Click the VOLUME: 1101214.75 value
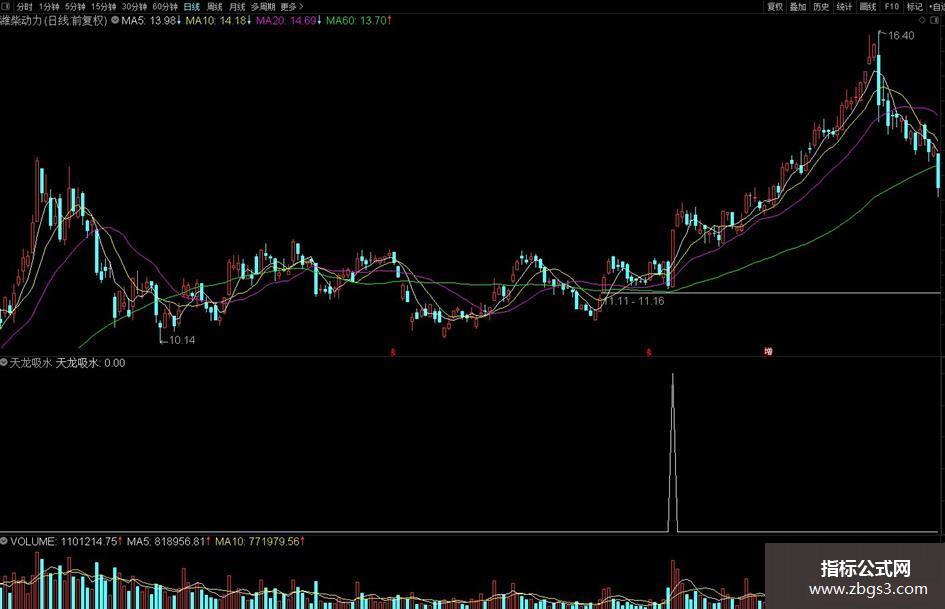This screenshot has width=945, height=609. tap(66, 541)
